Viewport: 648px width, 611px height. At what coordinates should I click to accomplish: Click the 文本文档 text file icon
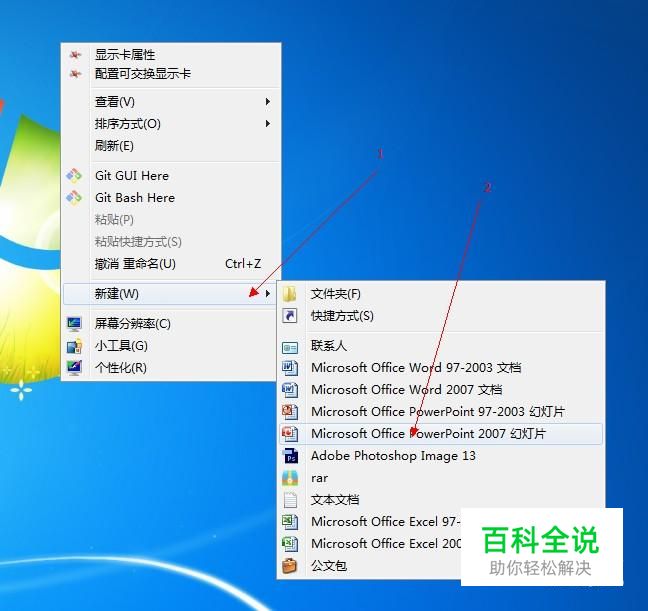point(290,500)
